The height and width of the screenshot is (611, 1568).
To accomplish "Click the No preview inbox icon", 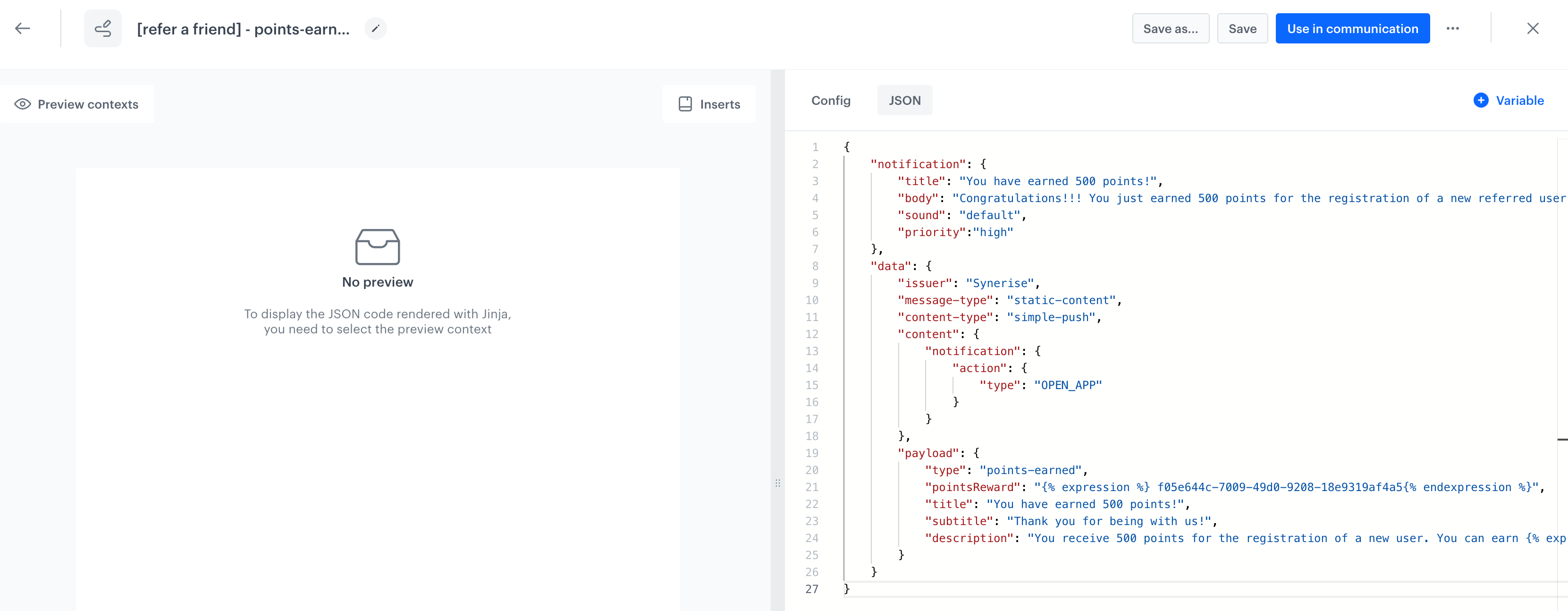I will (378, 248).
